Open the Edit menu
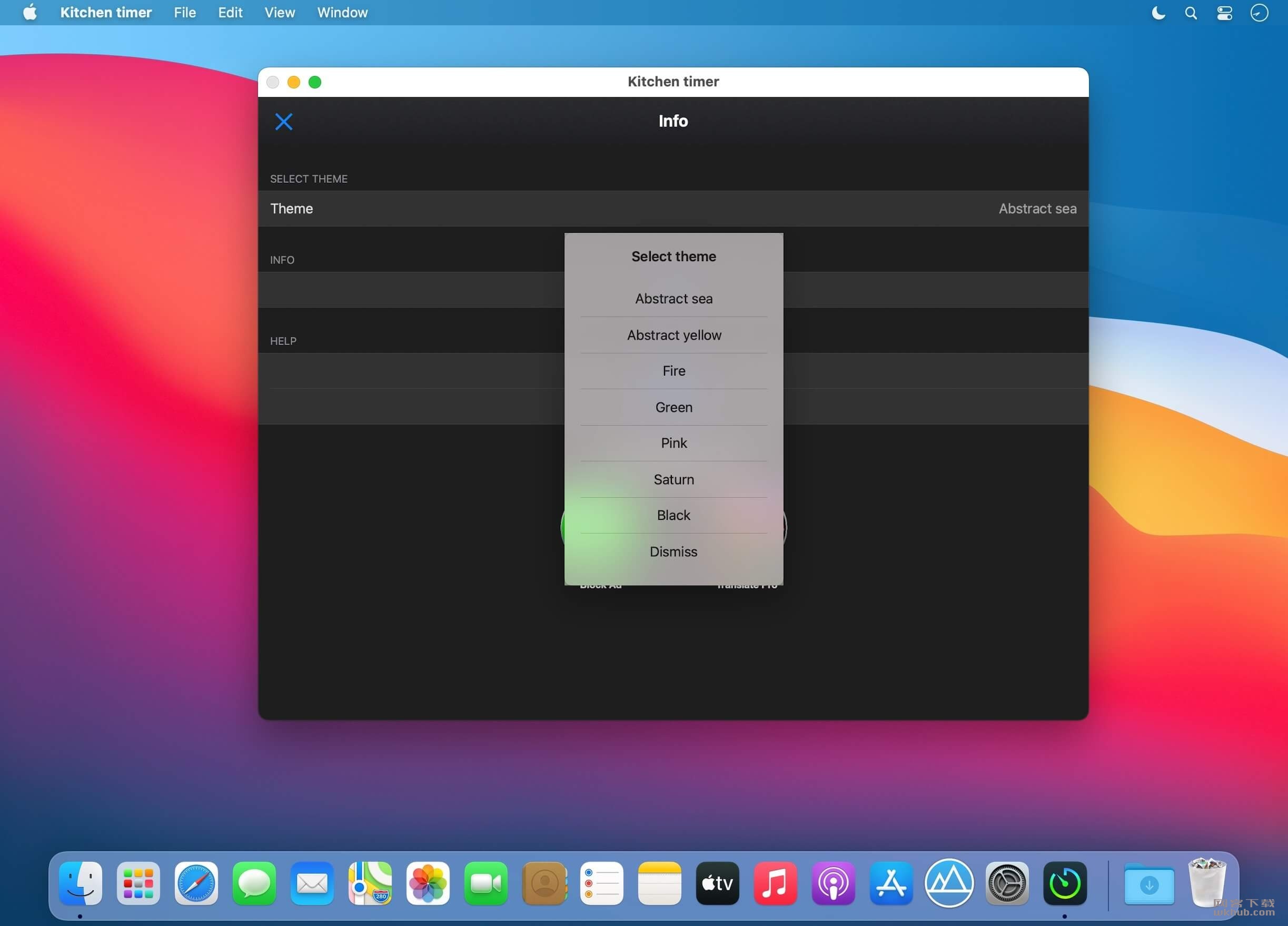Viewport: 1288px width, 926px height. click(230, 13)
